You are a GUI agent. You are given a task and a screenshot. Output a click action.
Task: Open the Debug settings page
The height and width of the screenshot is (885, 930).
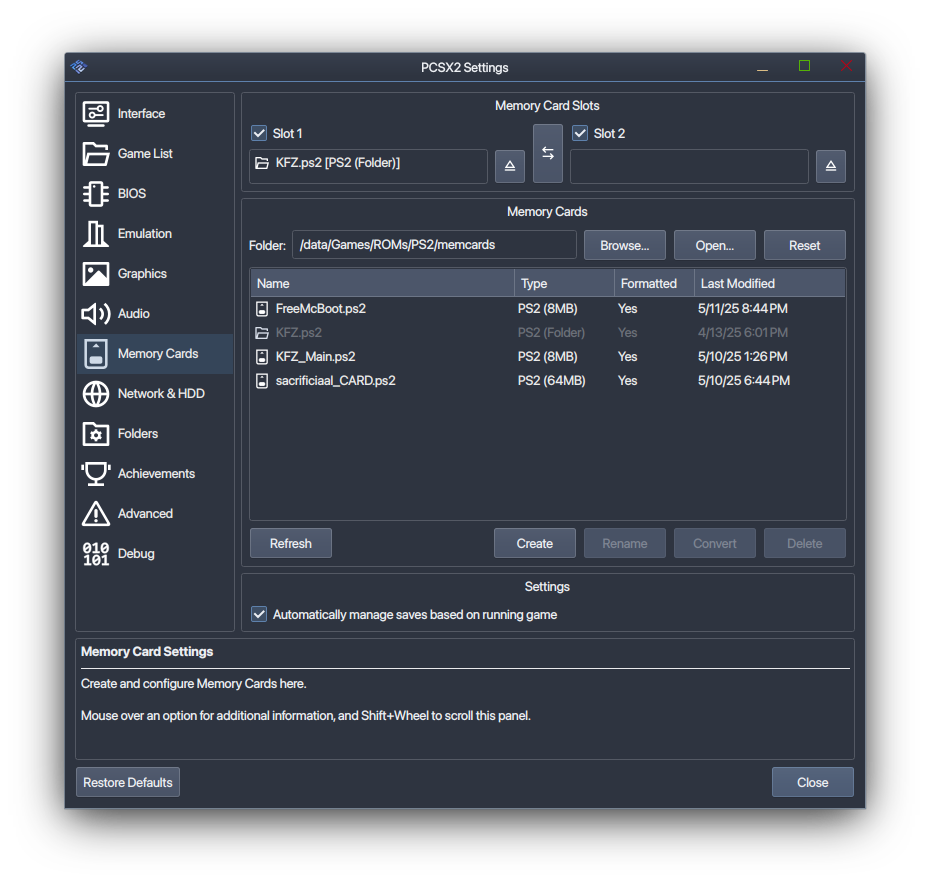[135, 553]
